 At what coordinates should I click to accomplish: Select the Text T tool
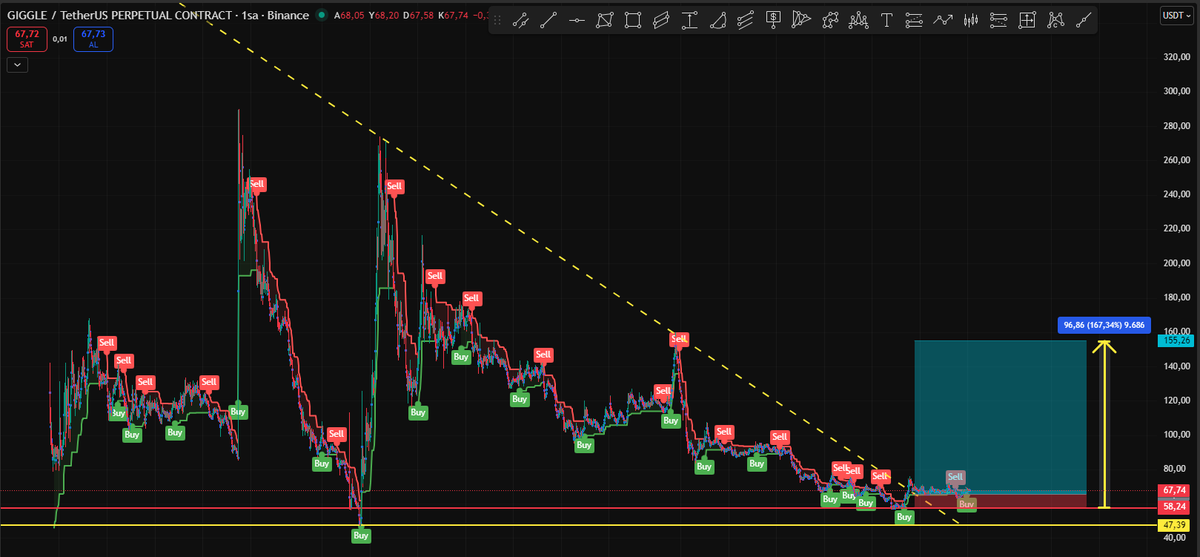pos(886,20)
